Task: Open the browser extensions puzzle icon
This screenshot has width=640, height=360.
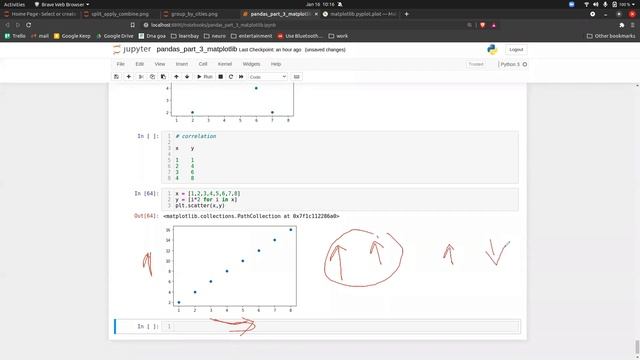Action: coord(622,25)
